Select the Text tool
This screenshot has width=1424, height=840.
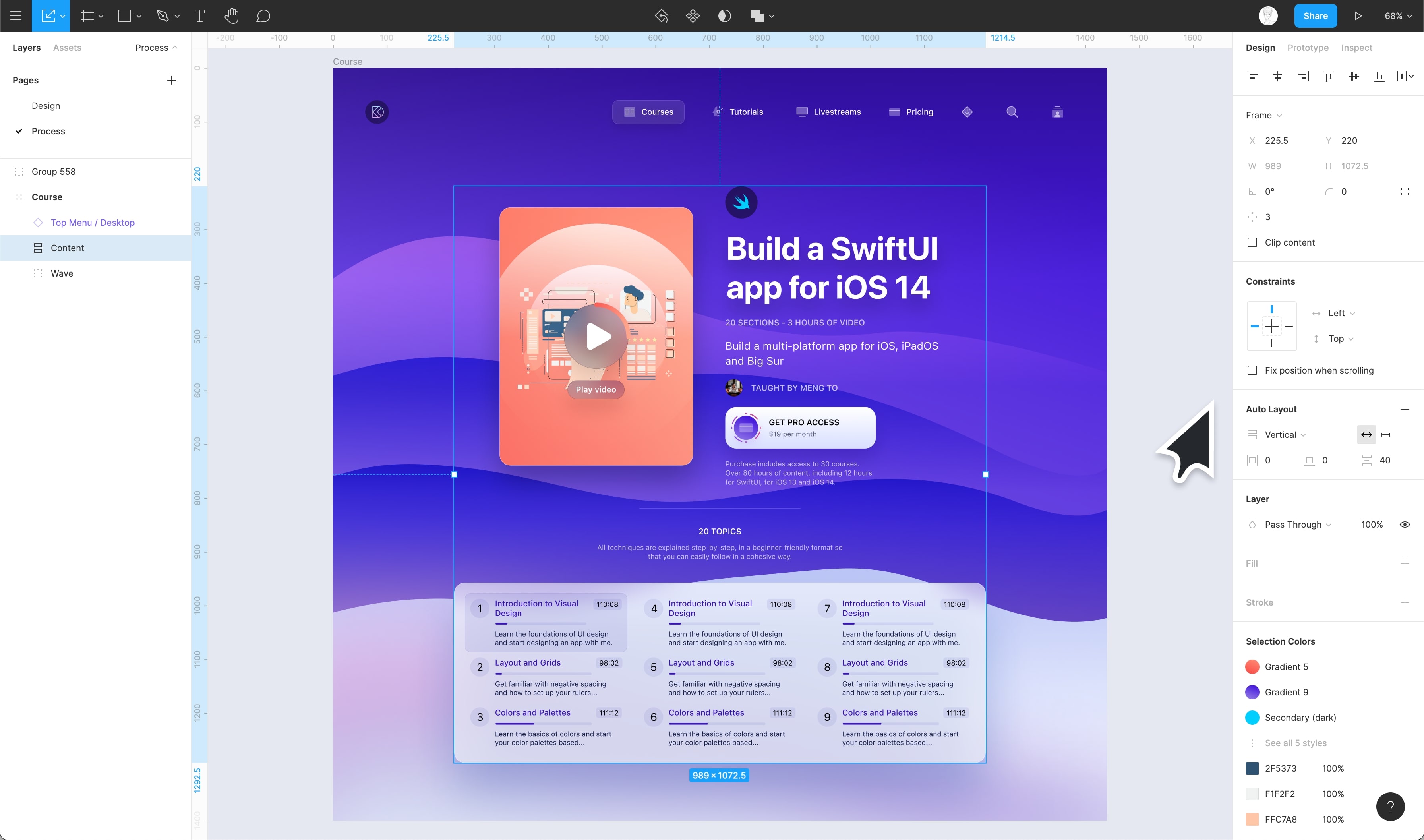pos(199,16)
